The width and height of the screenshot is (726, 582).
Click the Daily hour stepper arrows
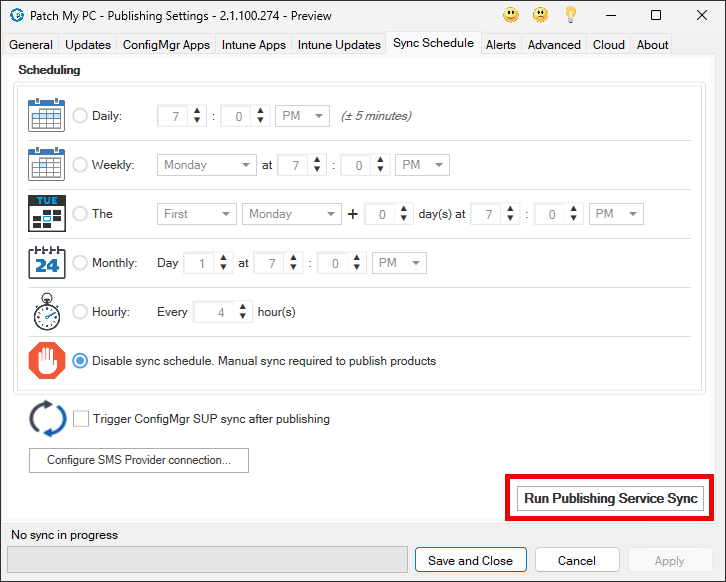coord(197,115)
